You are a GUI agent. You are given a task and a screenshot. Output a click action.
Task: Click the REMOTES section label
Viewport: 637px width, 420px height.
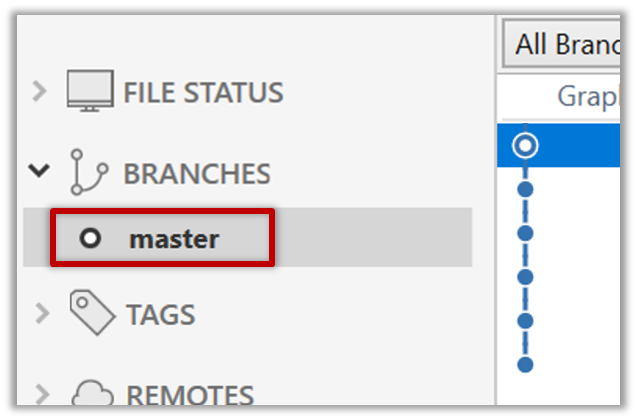point(189,394)
